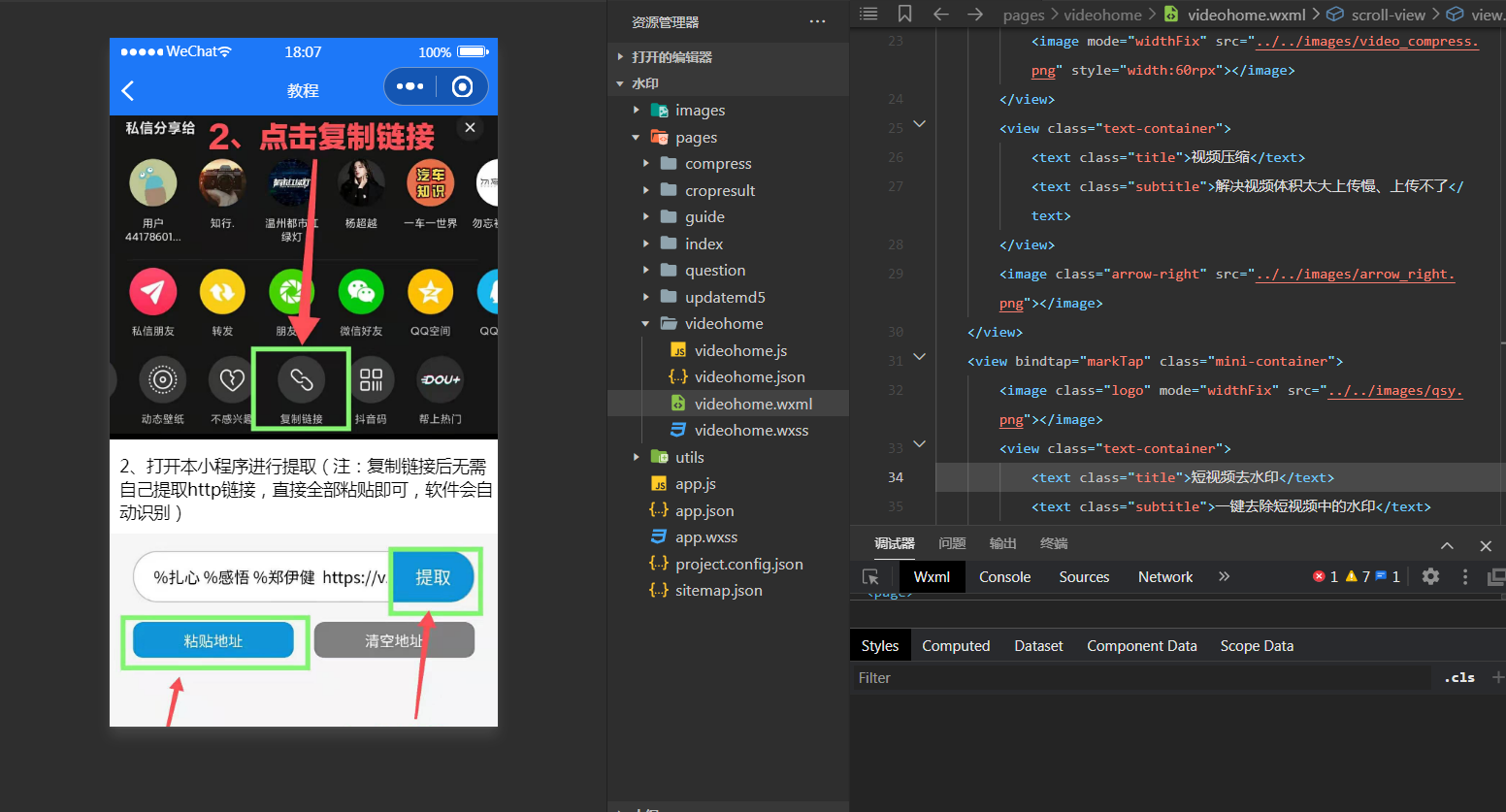1506x812 pixels.
Task: Click the styles Filter input field
Action: [1140, 677]
